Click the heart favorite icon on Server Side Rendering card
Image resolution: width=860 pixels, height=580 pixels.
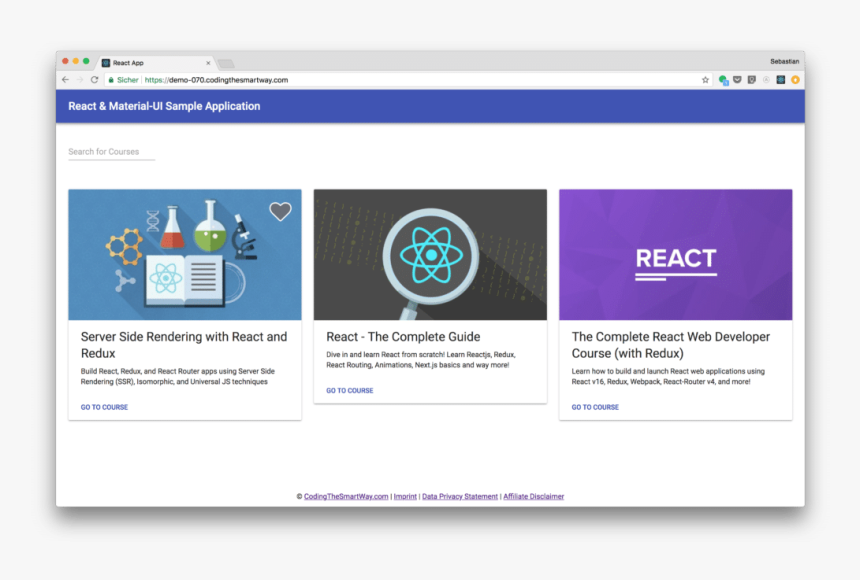point(280,211)
